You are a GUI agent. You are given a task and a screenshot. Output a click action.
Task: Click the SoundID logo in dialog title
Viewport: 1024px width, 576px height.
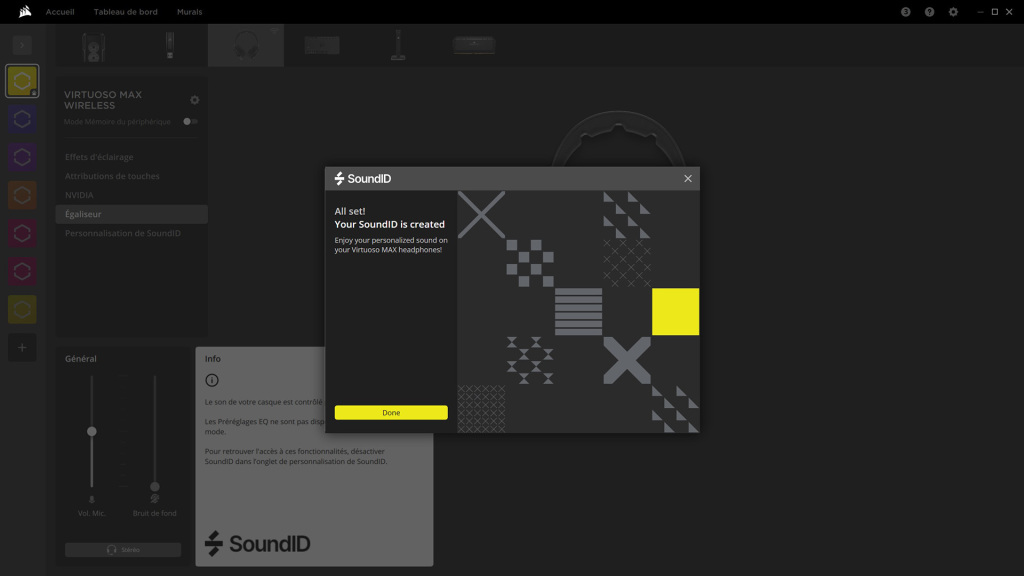[x=362, y=178]
